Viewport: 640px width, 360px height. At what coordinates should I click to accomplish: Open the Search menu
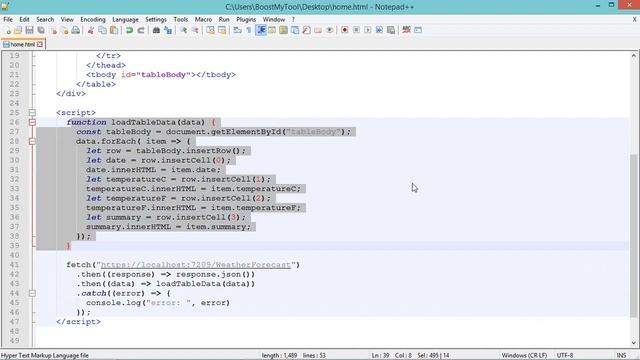[x=45, y=19]
